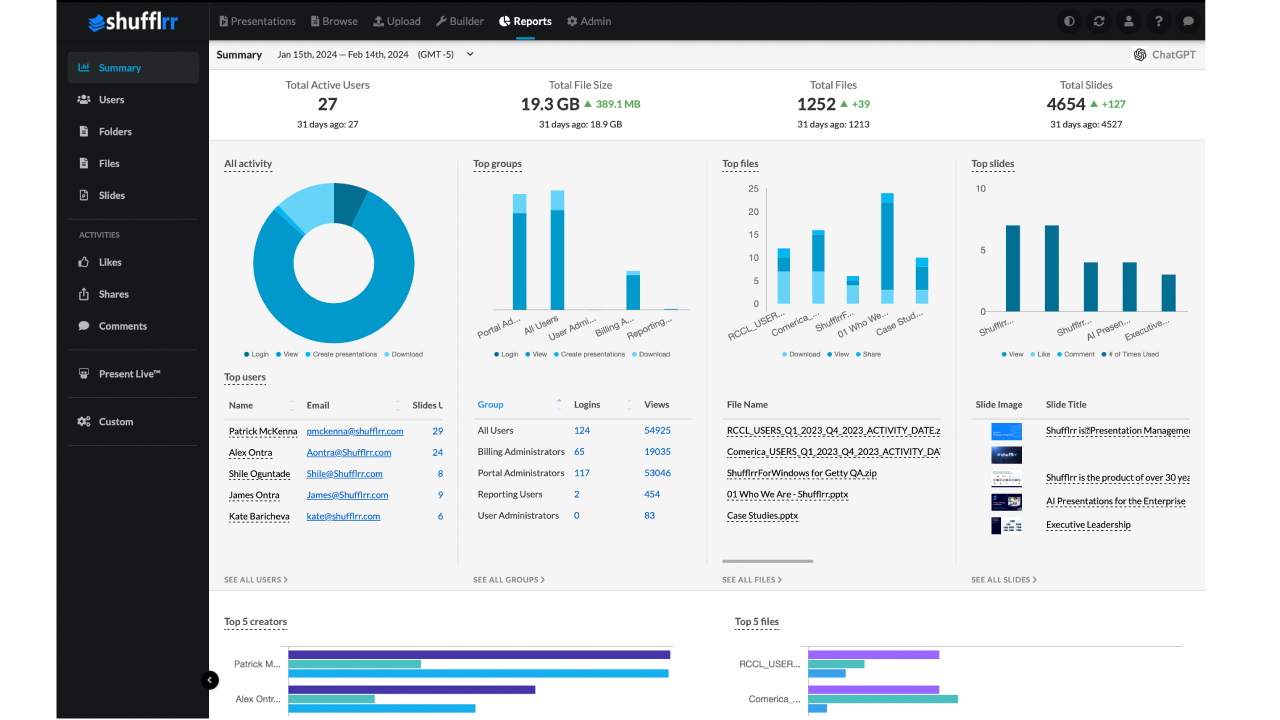Click All Users logins value 124
Image resolution: width=1280 pixels, height=720 pixels.
point(582,431)
